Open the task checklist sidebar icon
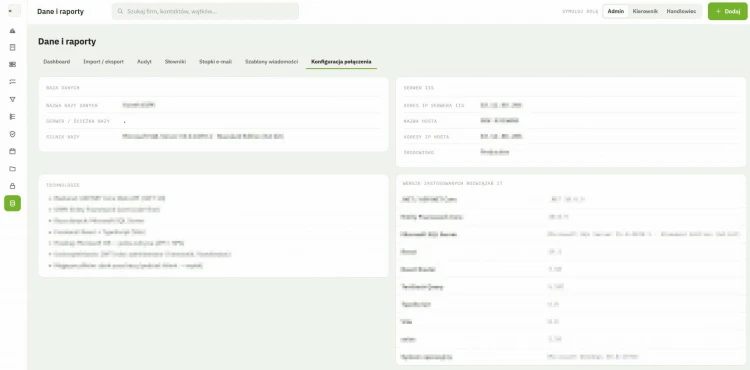 point(12,82)
